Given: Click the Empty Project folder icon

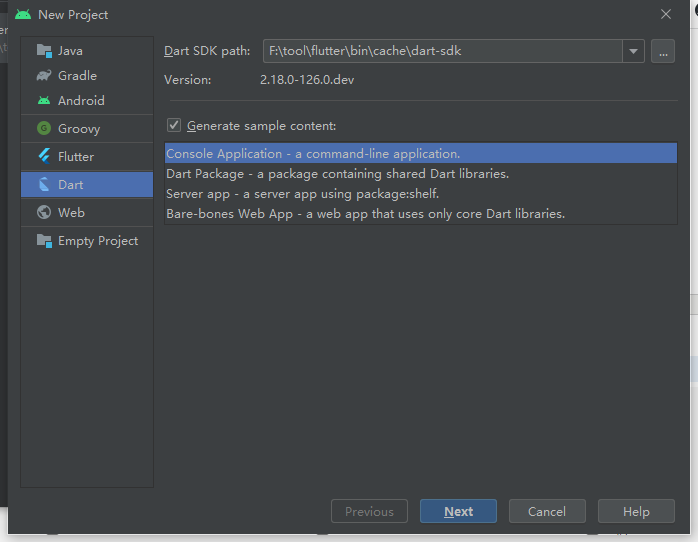Looking at the screenshot, I should [x=44, y=240].
